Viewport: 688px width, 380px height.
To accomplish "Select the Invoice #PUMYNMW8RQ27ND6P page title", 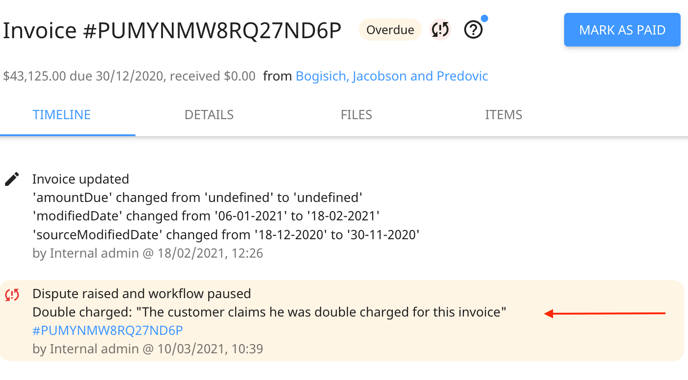I will coord(172,31).
